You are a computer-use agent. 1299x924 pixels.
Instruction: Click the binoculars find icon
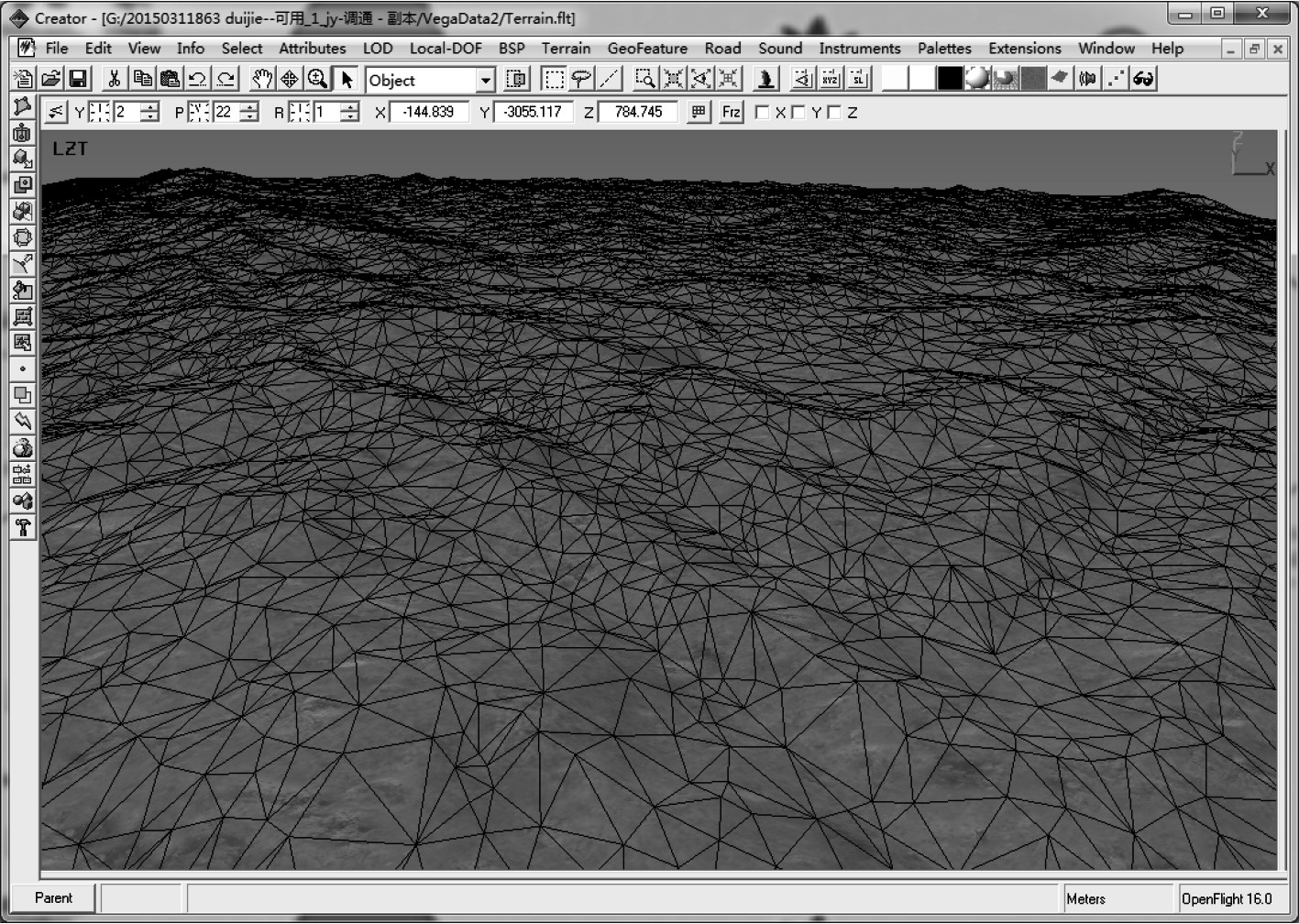coord(1143,80)
